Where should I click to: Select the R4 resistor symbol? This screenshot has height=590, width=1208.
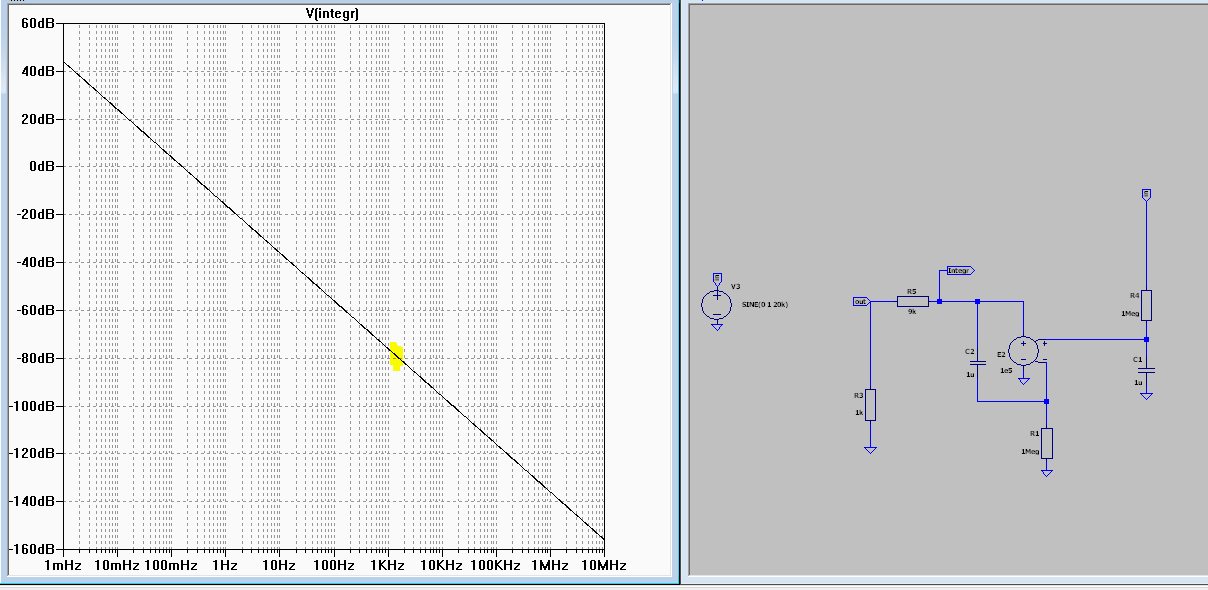click(1147, 305)
